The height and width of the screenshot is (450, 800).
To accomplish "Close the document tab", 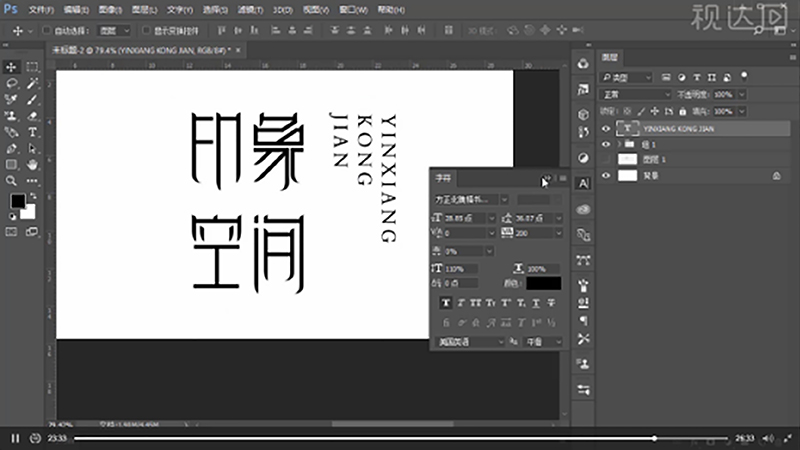I will pos(238,50).
